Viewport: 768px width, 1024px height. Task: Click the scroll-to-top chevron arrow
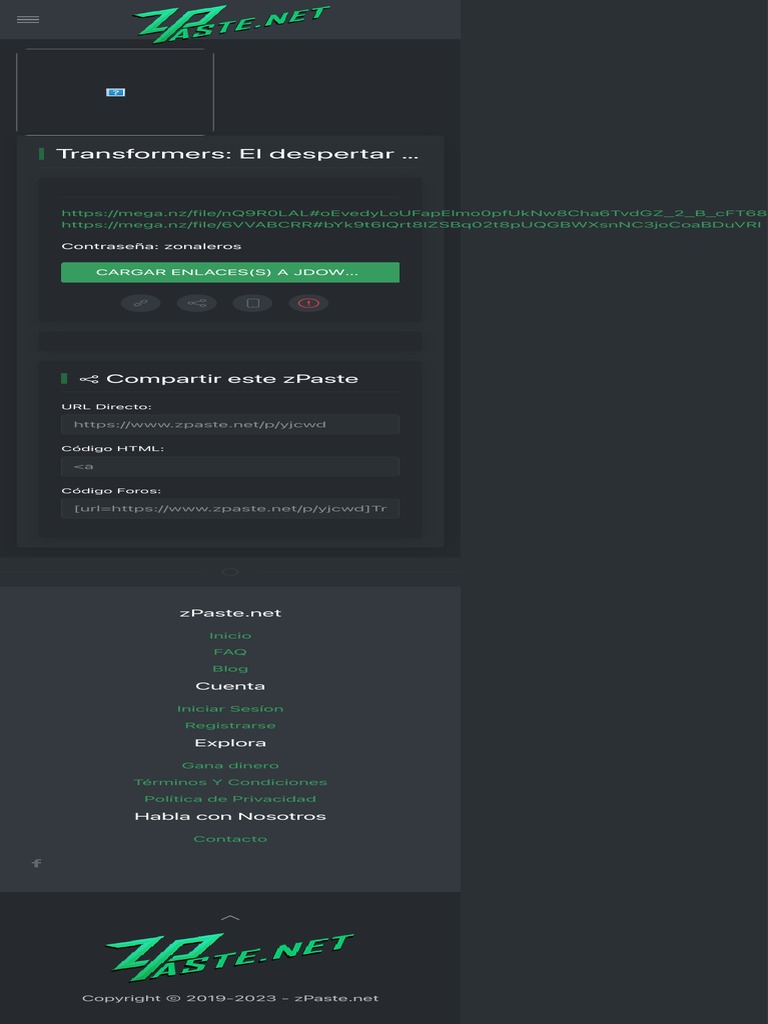(x=230, y=918)
